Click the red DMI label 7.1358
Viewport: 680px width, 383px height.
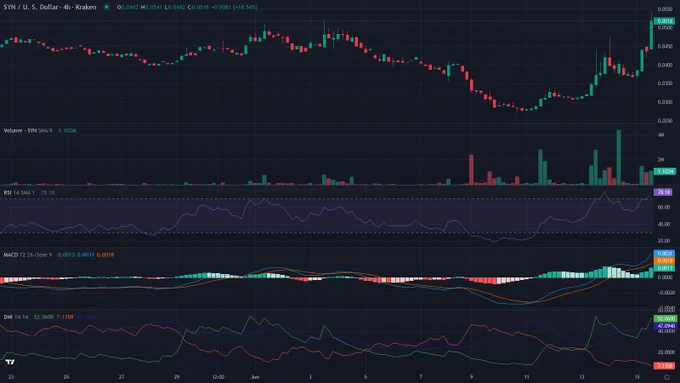point(664,366)
